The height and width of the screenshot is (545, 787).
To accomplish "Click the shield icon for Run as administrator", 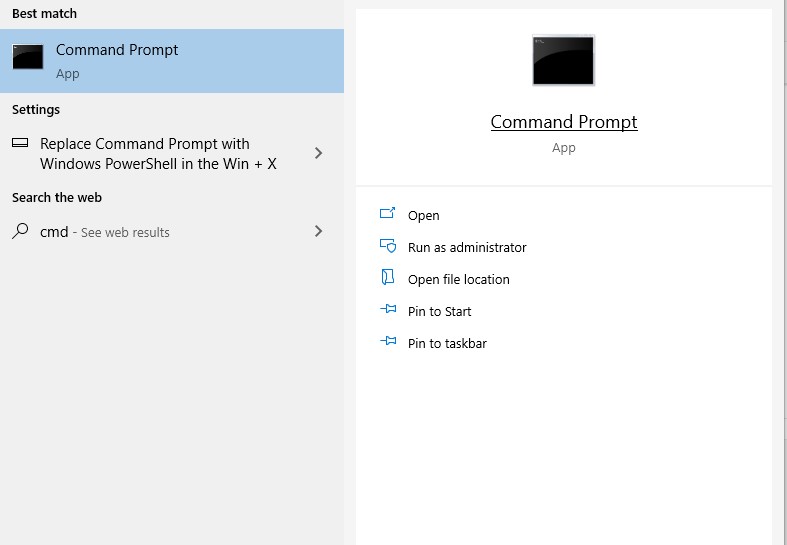I will point(388,246).
